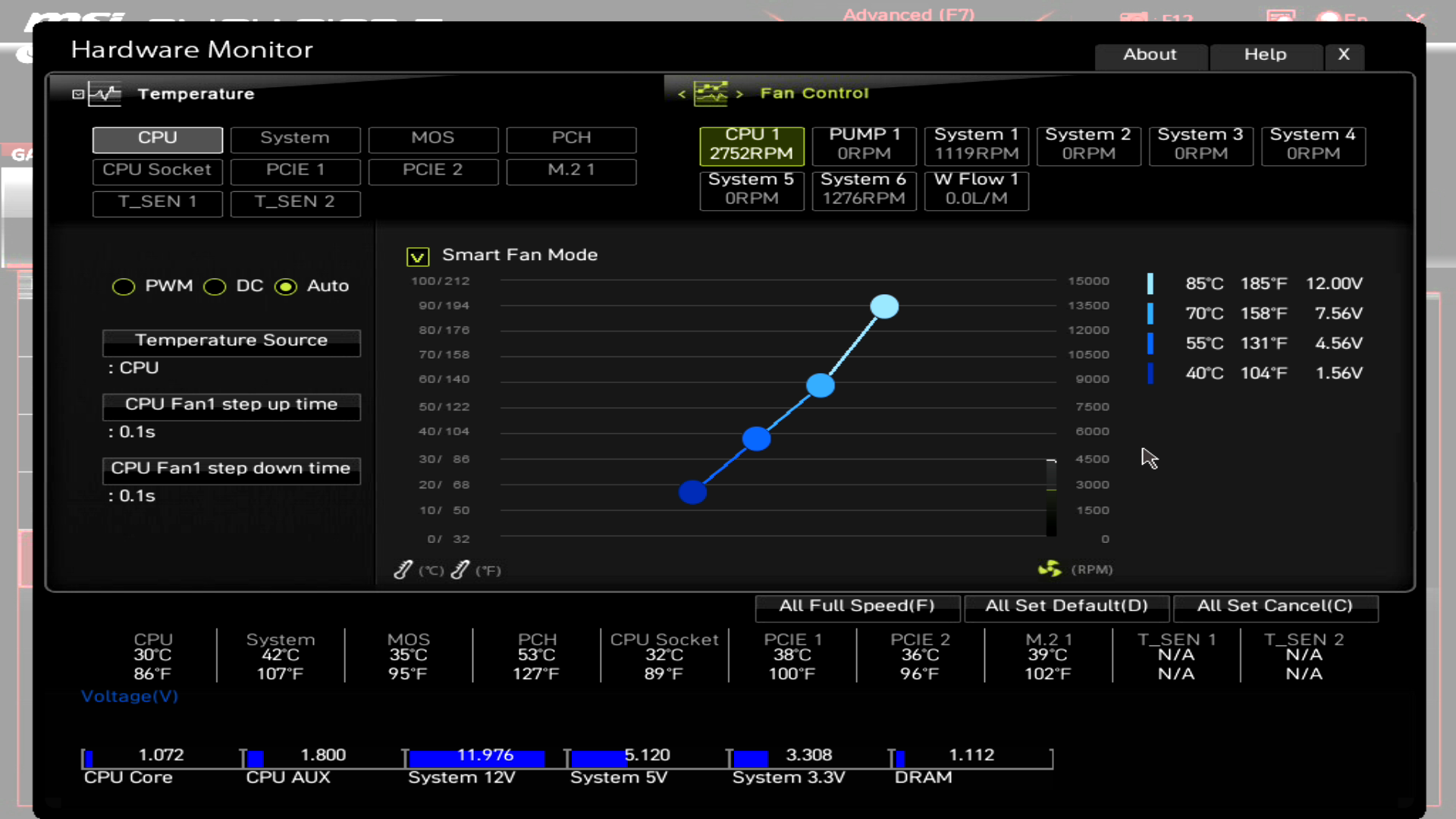Select the MOS temperature tab
Screen dimensions: 1456x819
coord(433,138)
